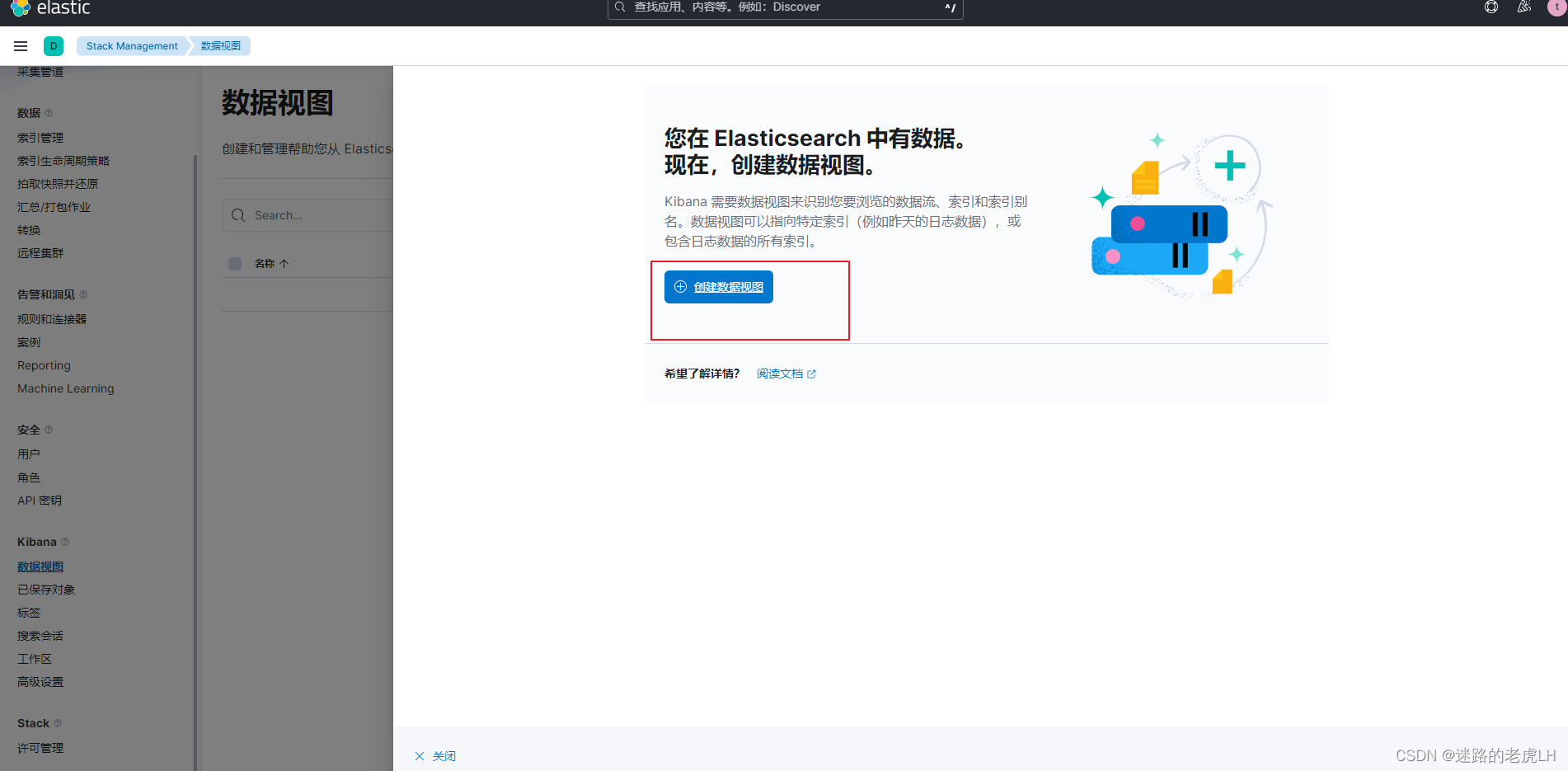Click the 创建数据视图 button

pos(718,286)
